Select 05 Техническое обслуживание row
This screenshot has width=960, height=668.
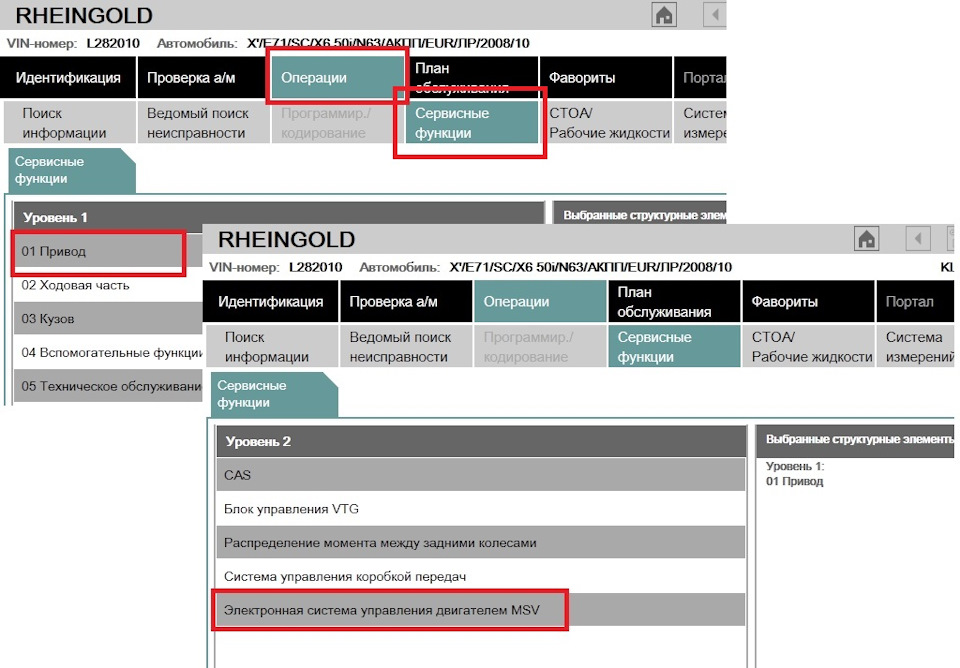coord(108,386)
